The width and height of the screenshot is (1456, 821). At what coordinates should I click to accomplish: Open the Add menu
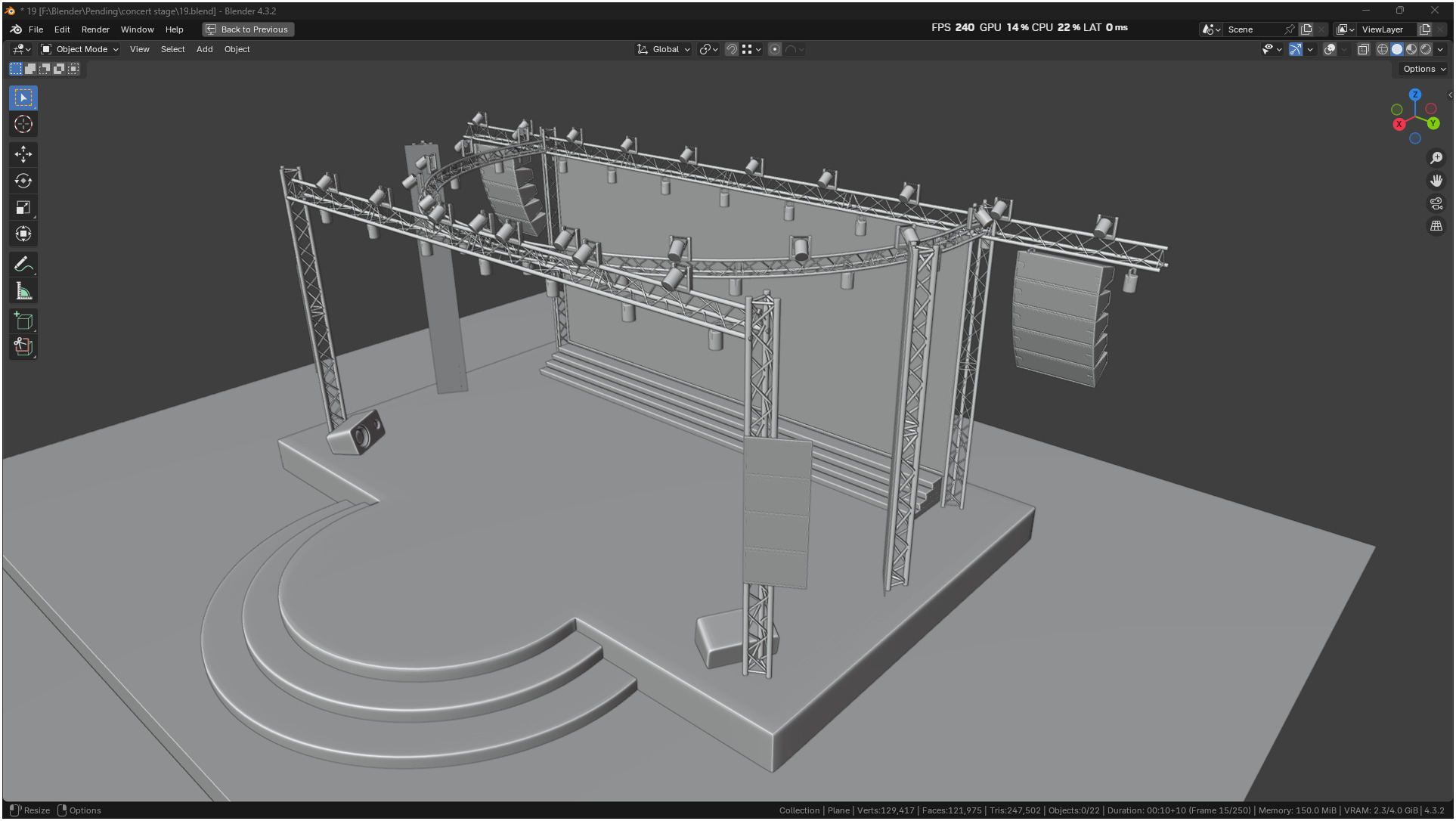click(204, 49)
